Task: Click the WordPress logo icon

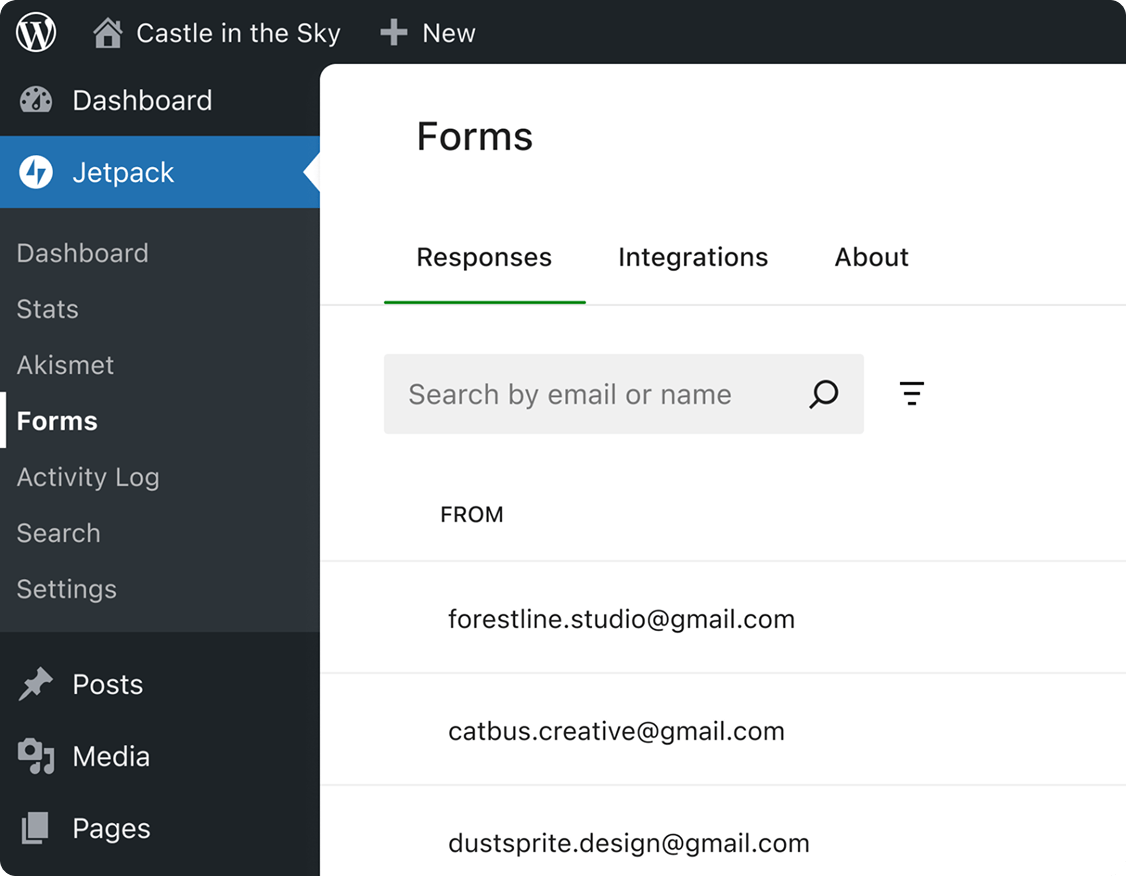Action: tap(36, 33)
